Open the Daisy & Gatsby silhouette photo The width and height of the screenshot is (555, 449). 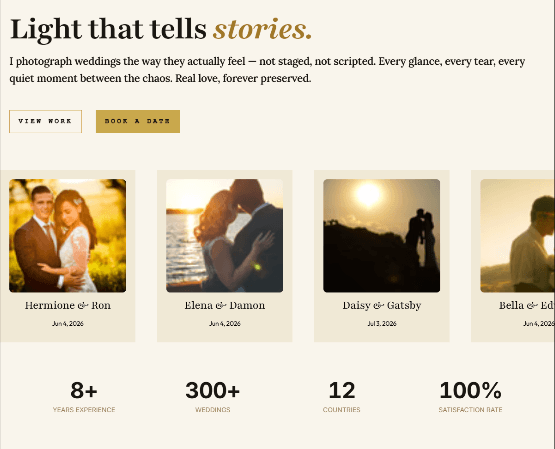382,236
